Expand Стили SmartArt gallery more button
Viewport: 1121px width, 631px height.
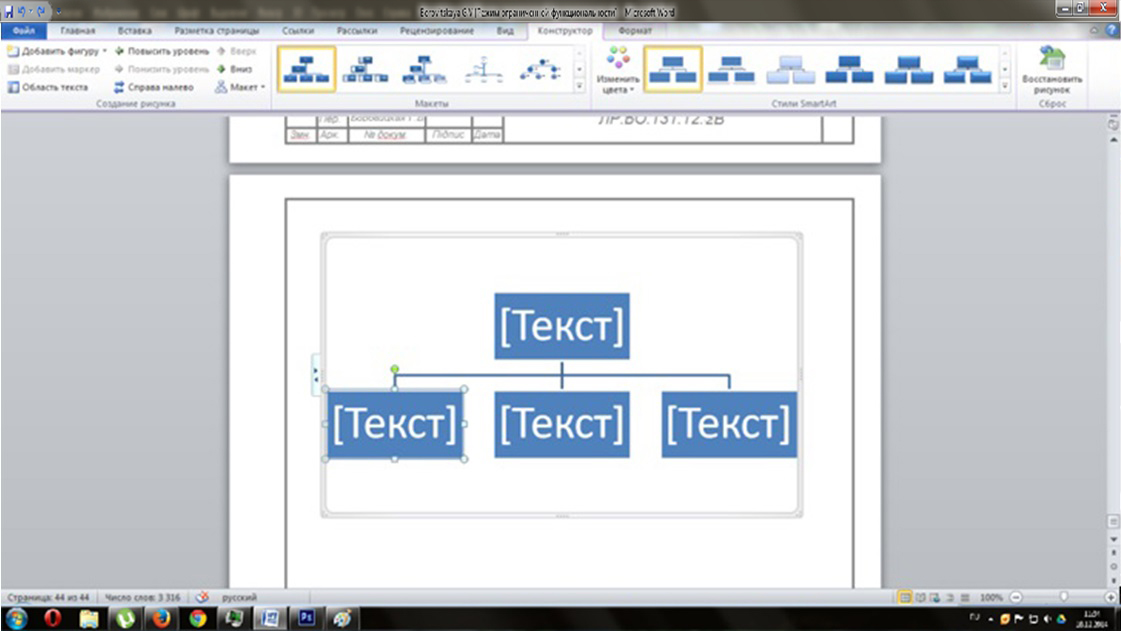point(1004,86)
